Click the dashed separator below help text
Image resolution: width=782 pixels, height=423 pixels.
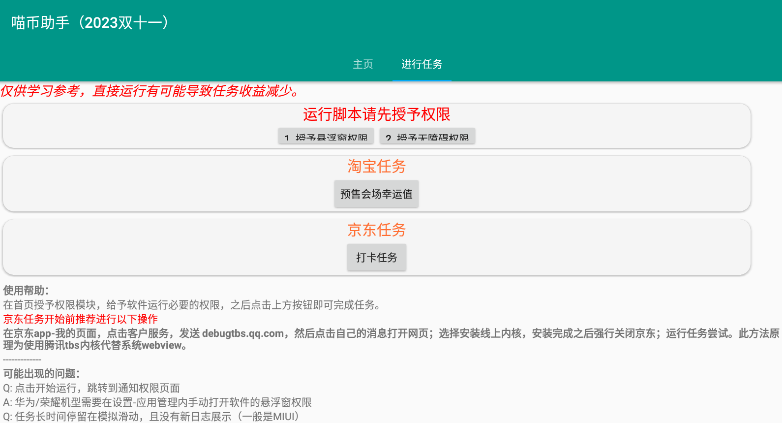(x=22, y=359)
